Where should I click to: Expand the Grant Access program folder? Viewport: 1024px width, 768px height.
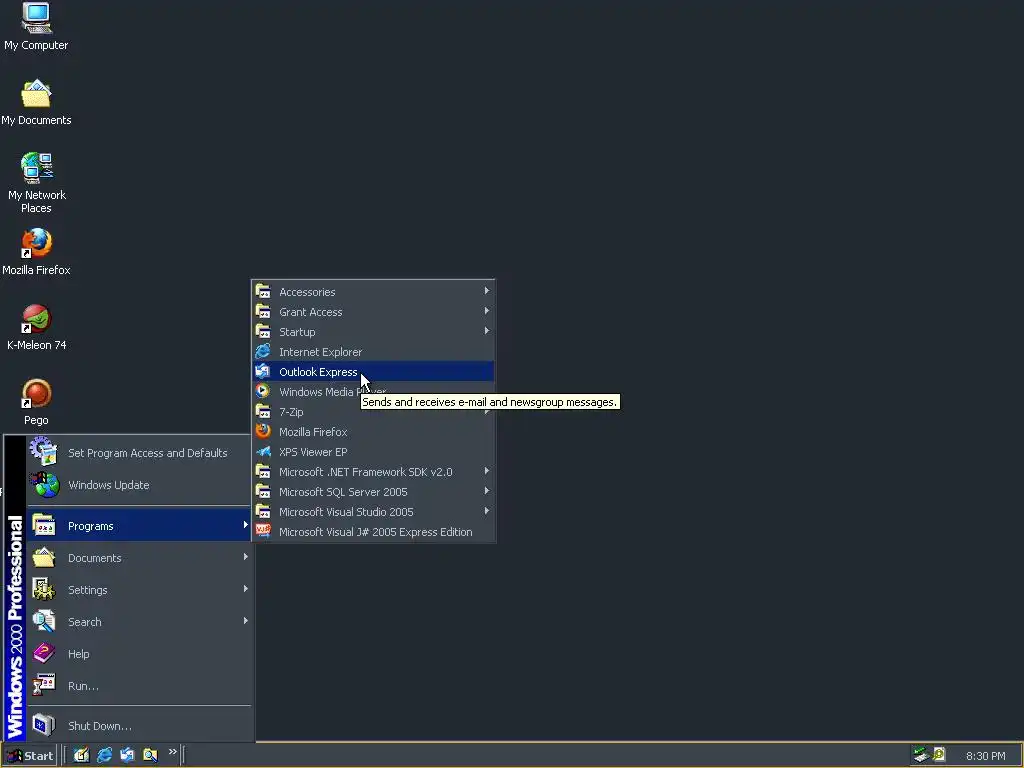click(x=374, y=312)
